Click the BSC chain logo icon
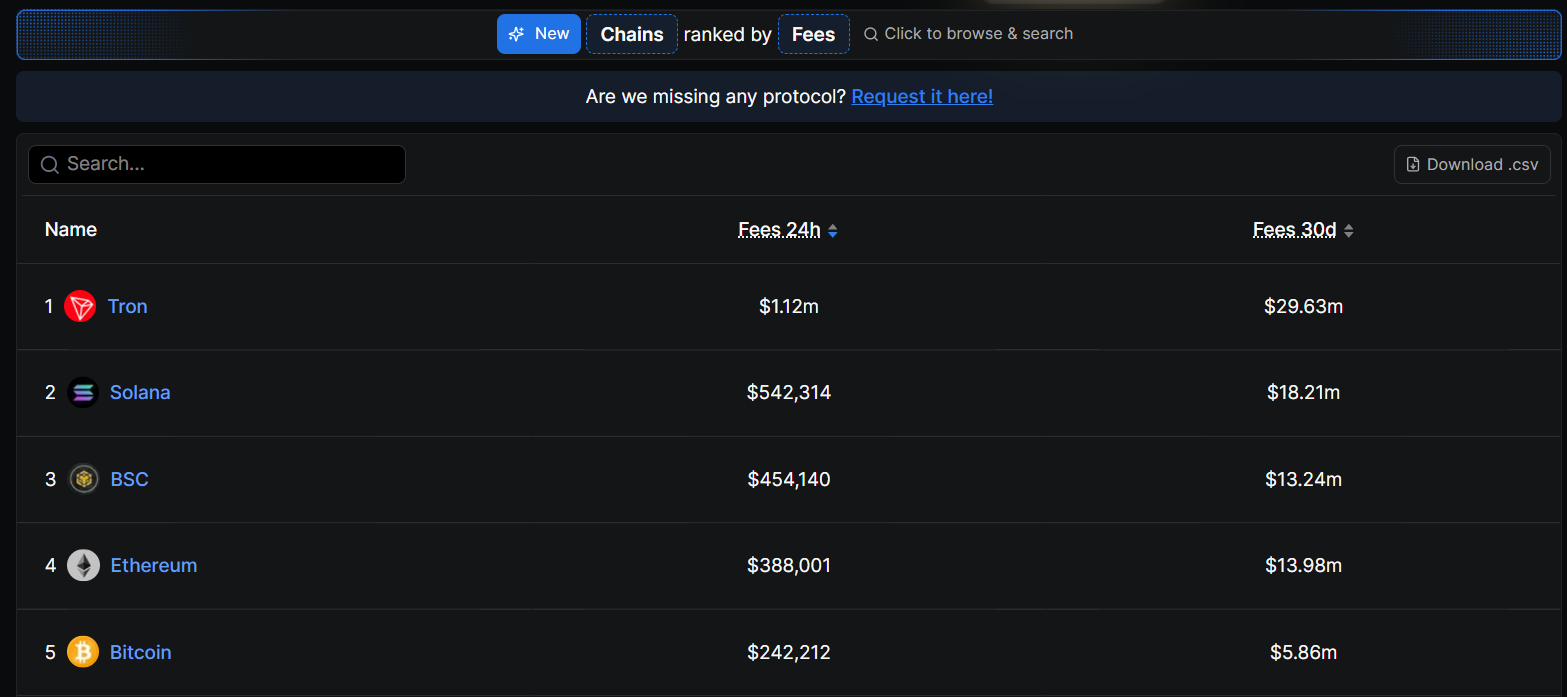 [x=83, y=480]
